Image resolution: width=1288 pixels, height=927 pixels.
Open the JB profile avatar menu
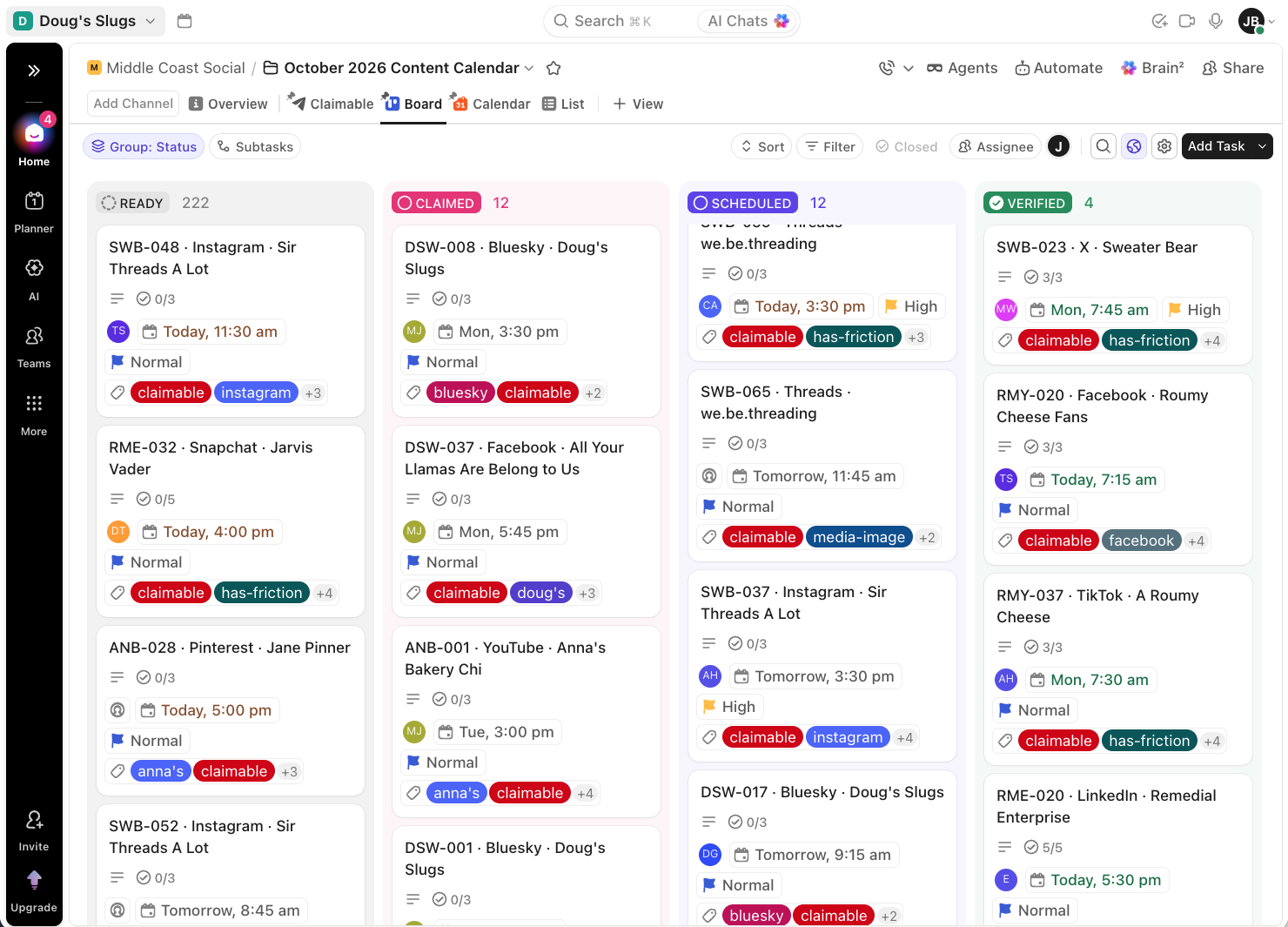click(x=1257, y=21)
